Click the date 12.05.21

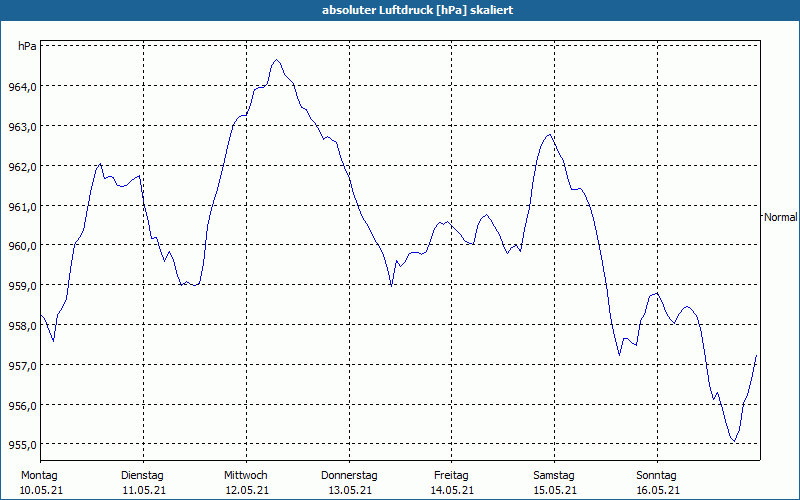[x=247, y=491]
